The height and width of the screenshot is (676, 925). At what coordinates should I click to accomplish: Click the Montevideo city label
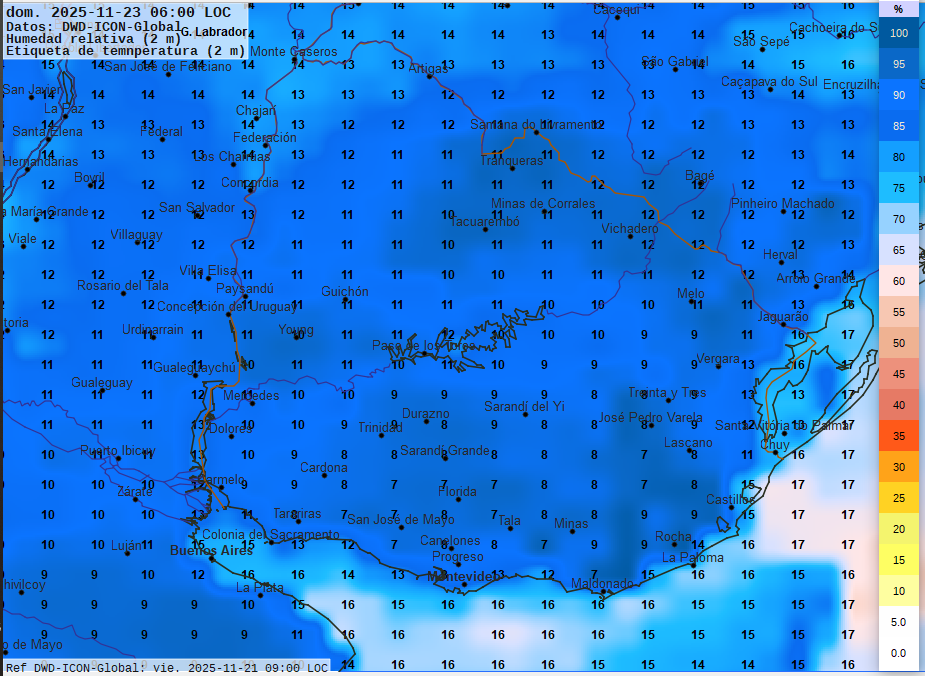(x=462, y=577)
